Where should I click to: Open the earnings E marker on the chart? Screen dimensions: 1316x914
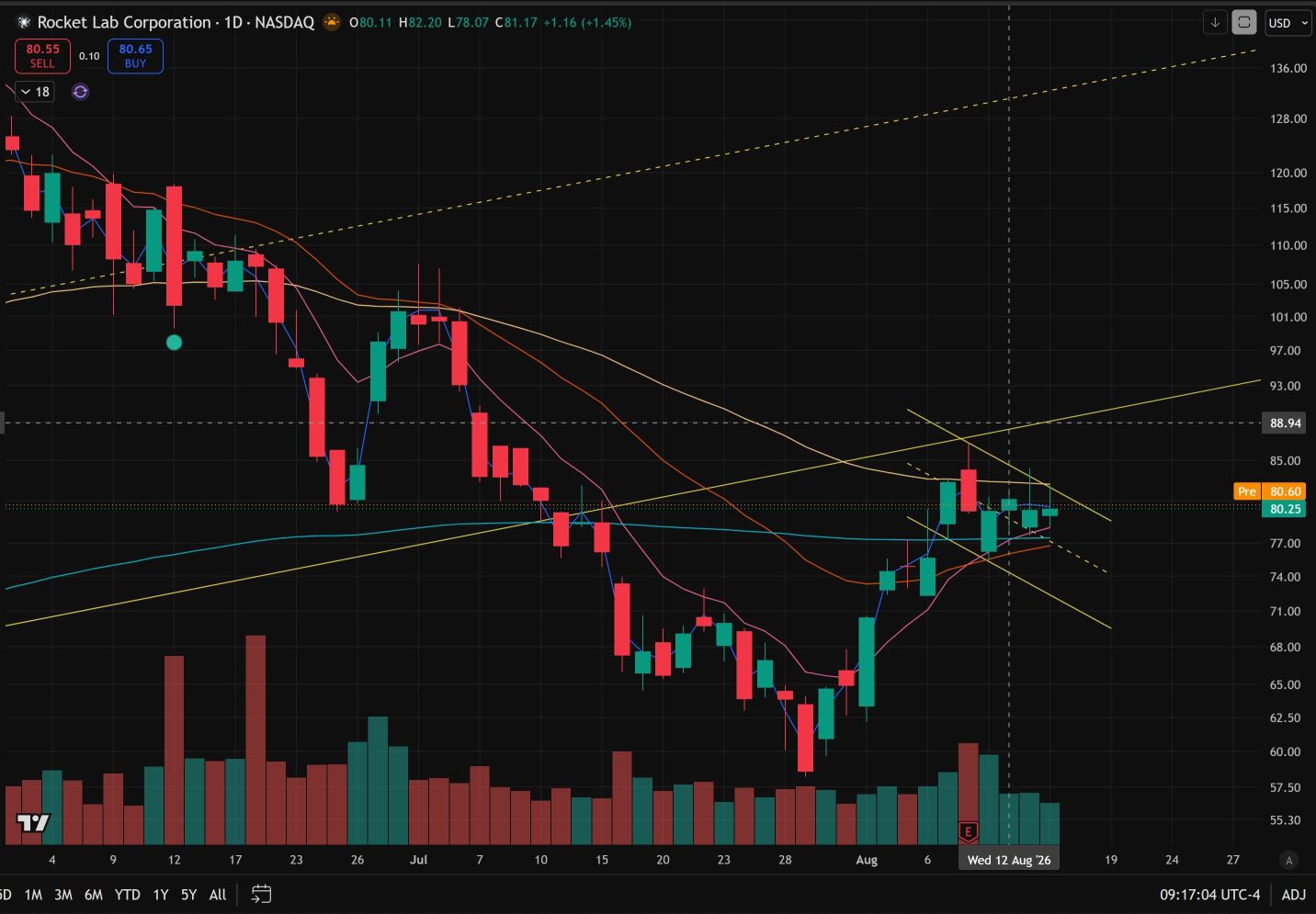[968, 832]
